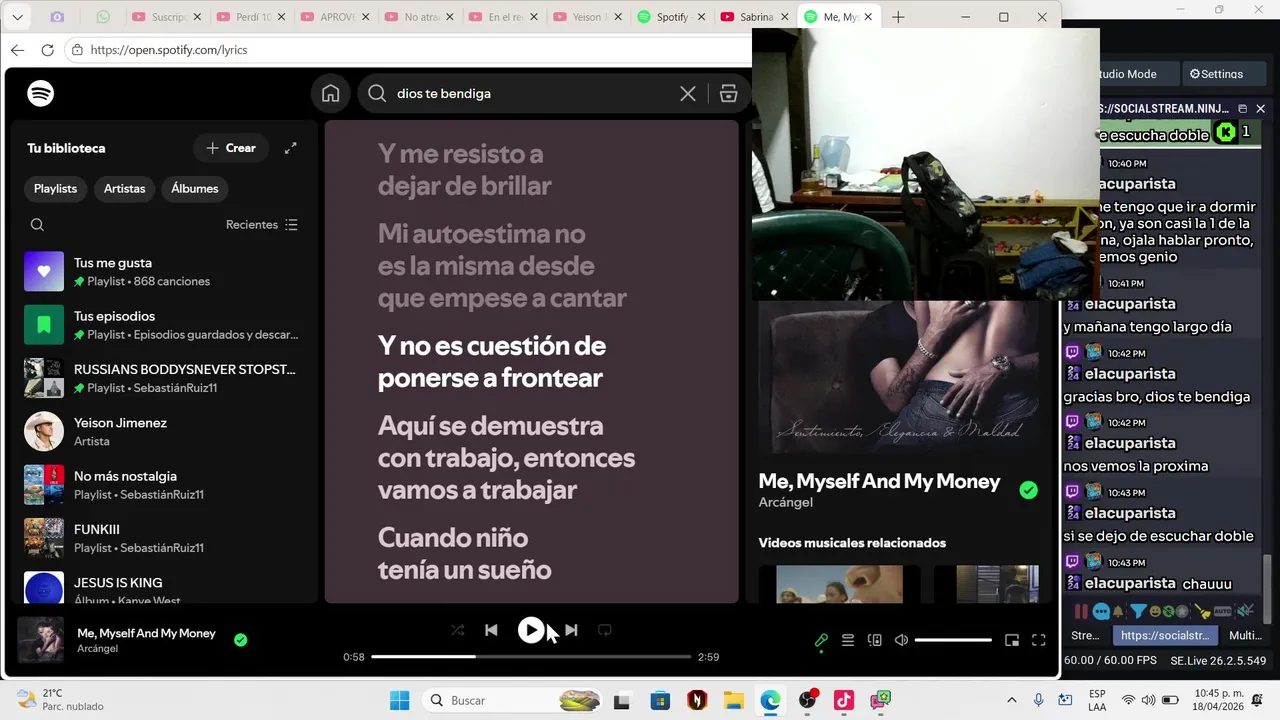Click the Crear button

point(231,148)
